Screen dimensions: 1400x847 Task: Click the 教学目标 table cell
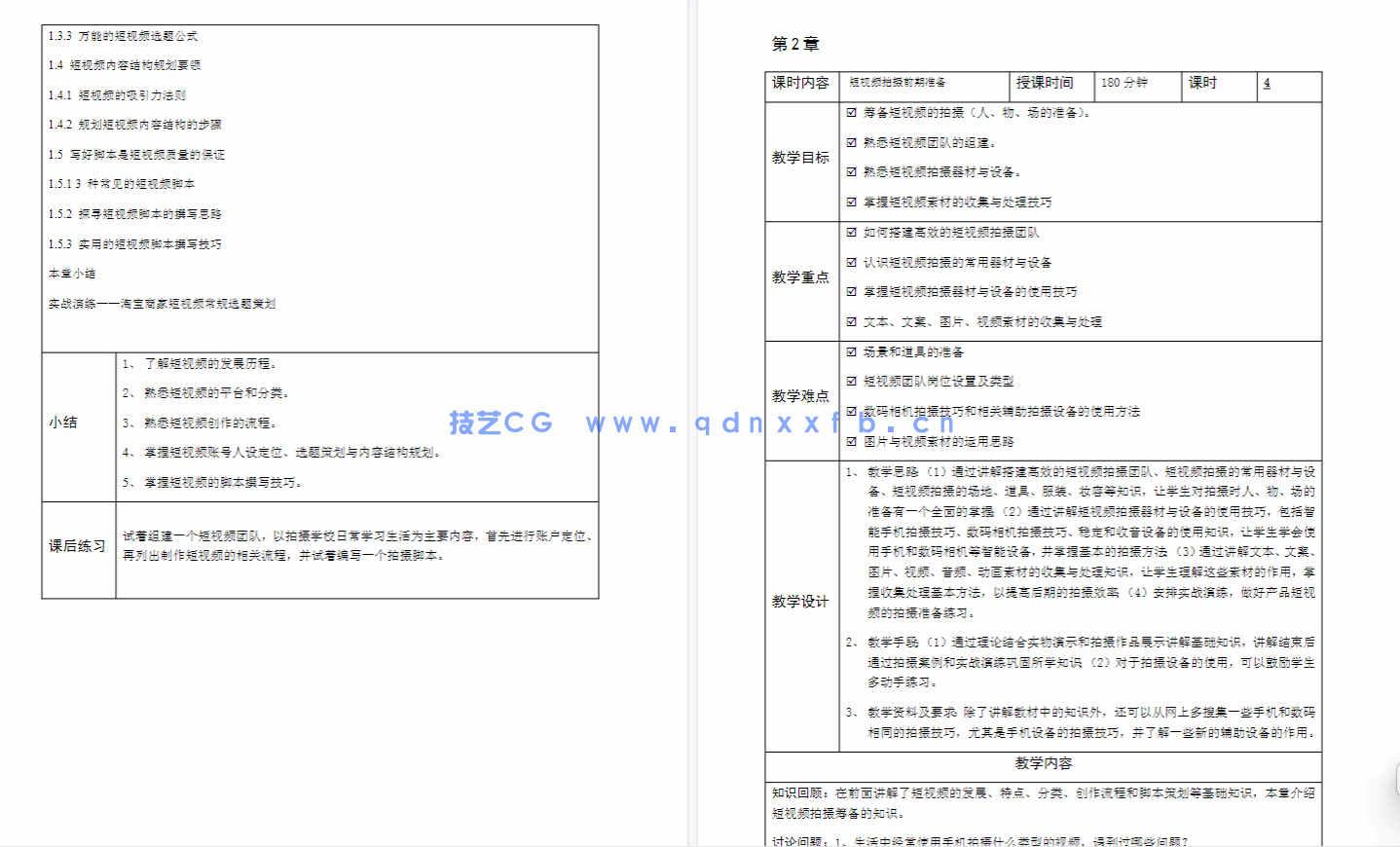800,160
